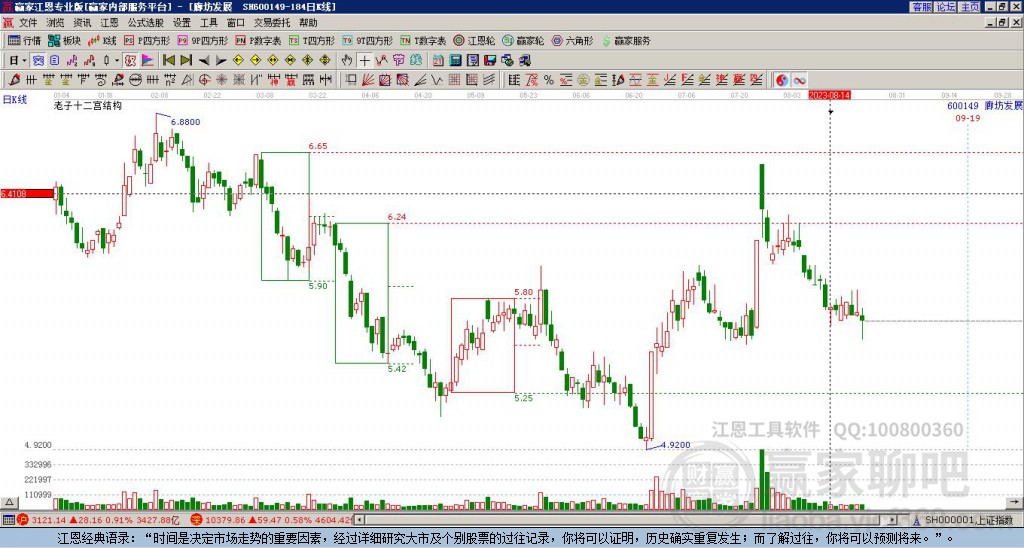Screen dimensions: 1024x548
Task: Open the 资讯 menu
Action: 82,23
